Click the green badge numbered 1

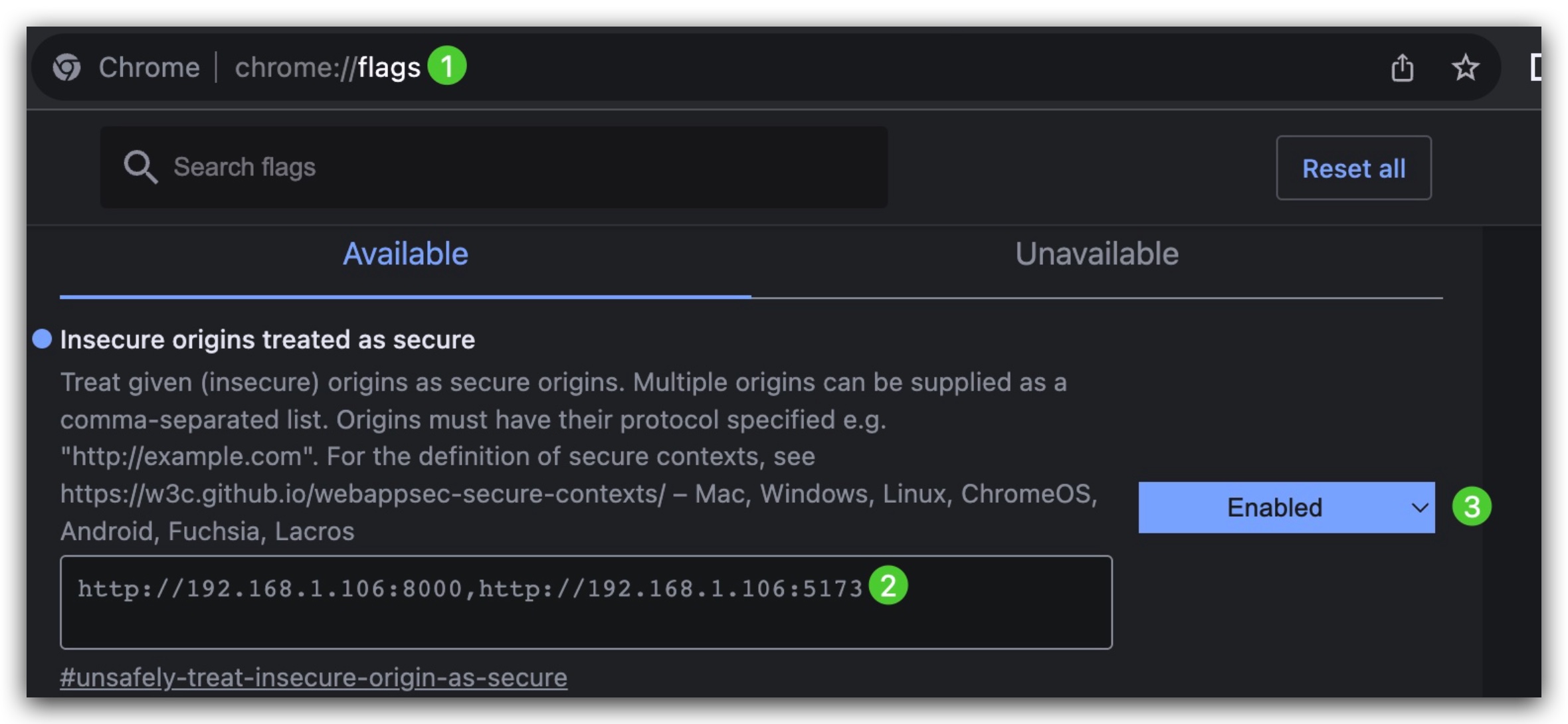[446, 66]
